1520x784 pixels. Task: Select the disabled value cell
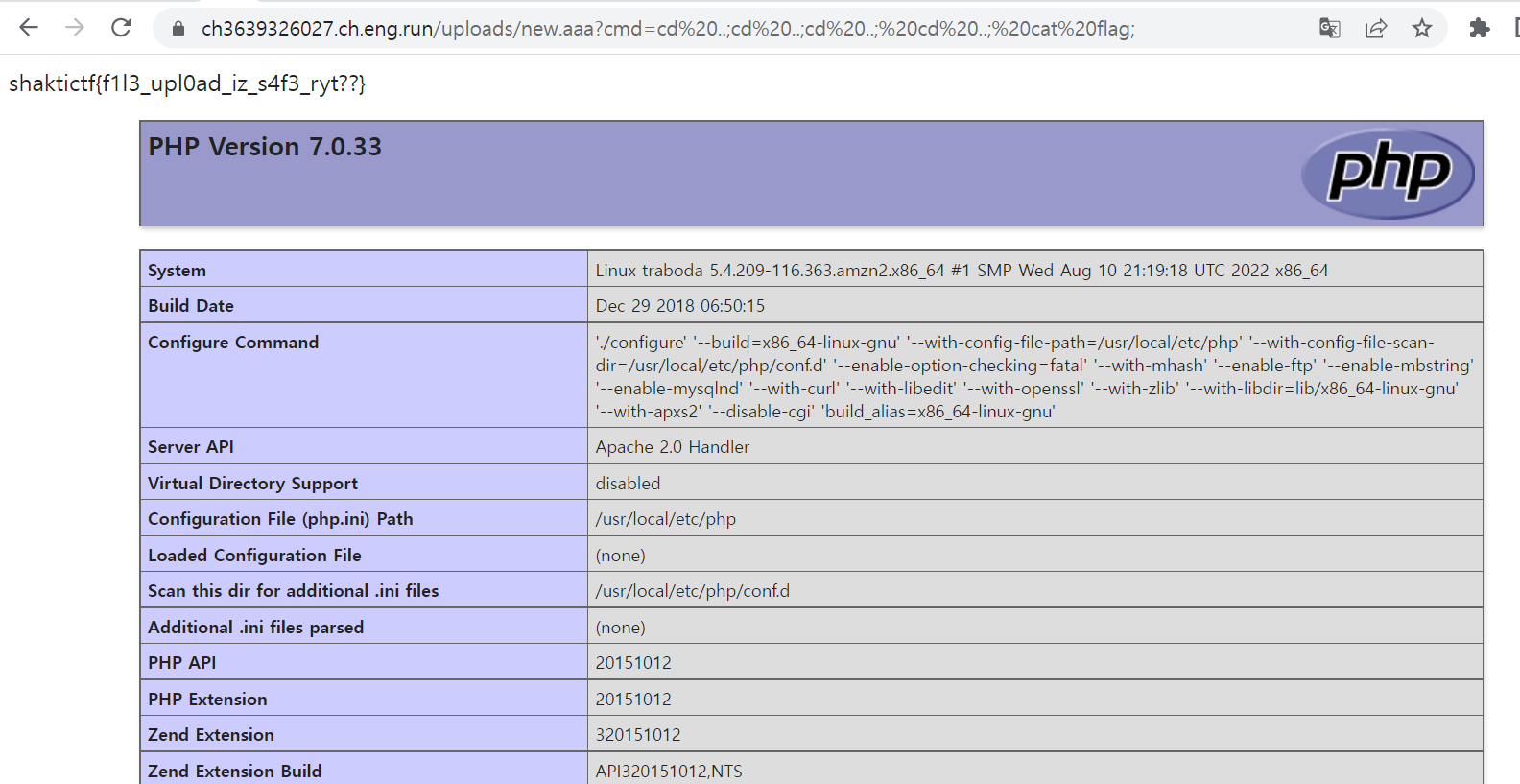coord(1034,483)
